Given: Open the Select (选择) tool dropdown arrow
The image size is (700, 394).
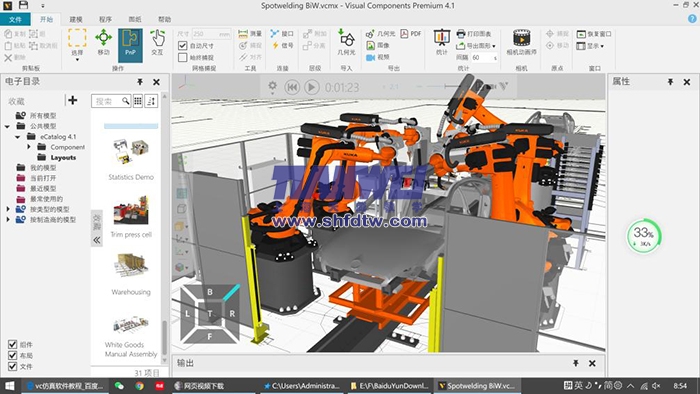Looking at the screenshot, I should click(77, 59).
